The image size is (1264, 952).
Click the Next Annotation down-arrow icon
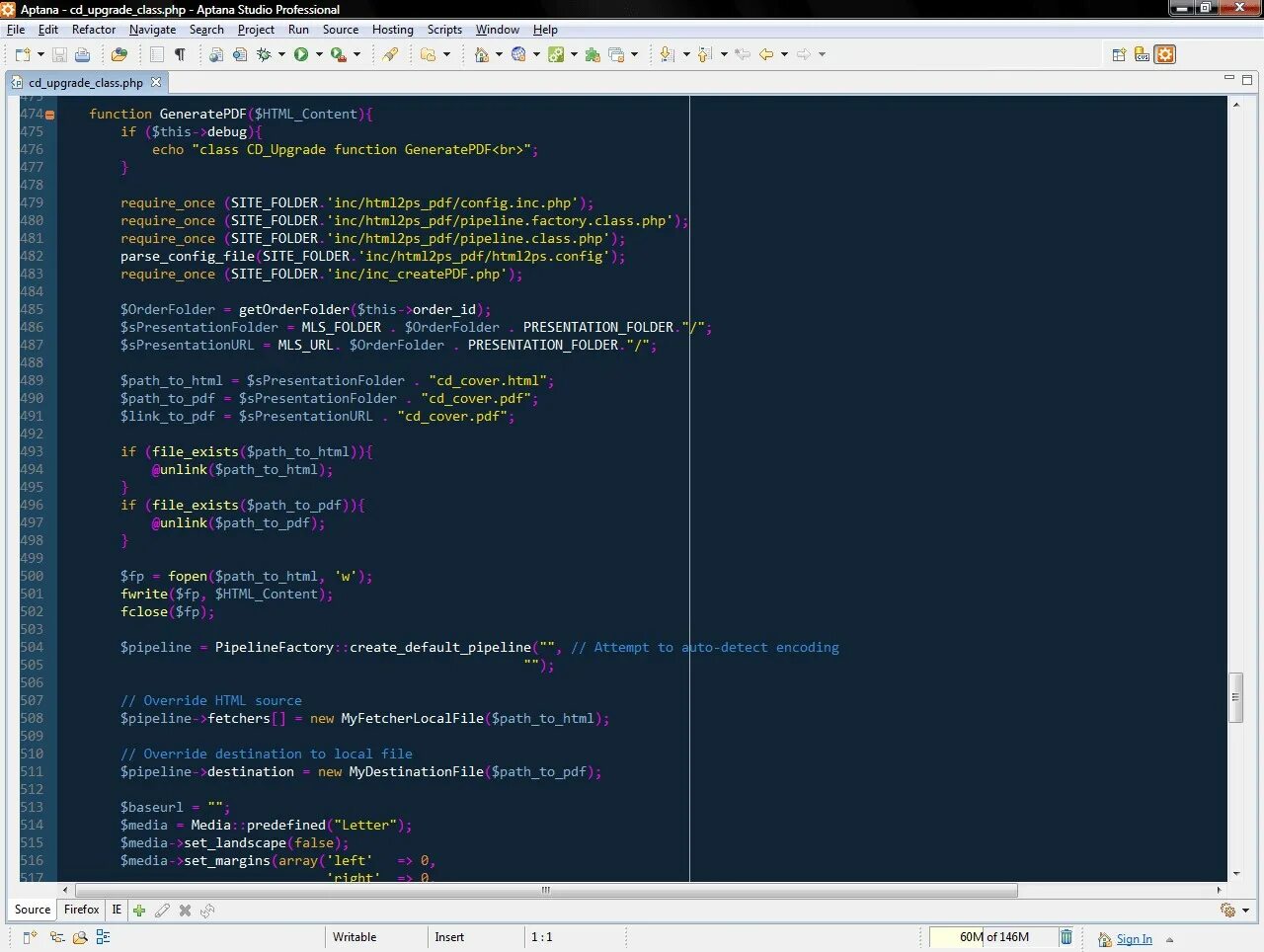click(668, 54)
